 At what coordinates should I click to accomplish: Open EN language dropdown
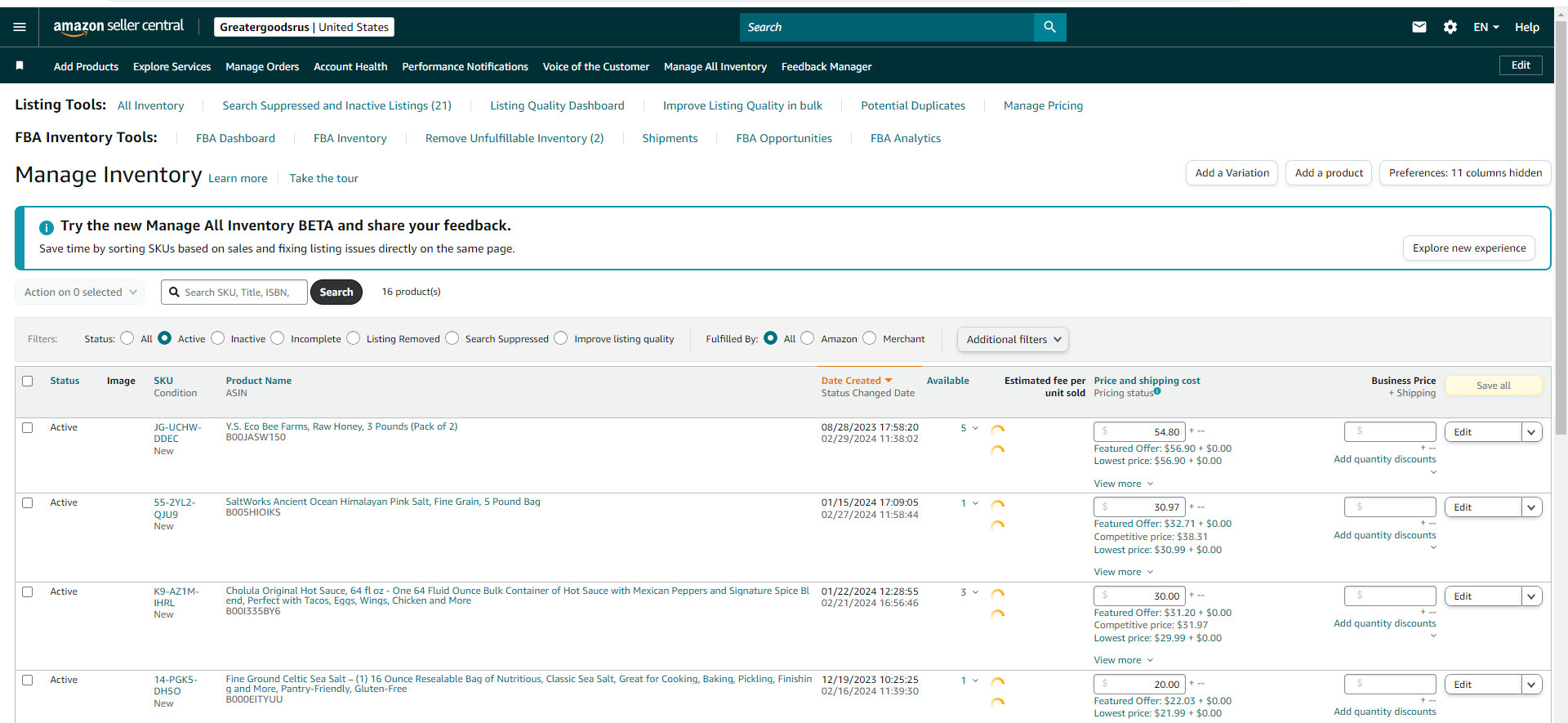point(1486,27)
